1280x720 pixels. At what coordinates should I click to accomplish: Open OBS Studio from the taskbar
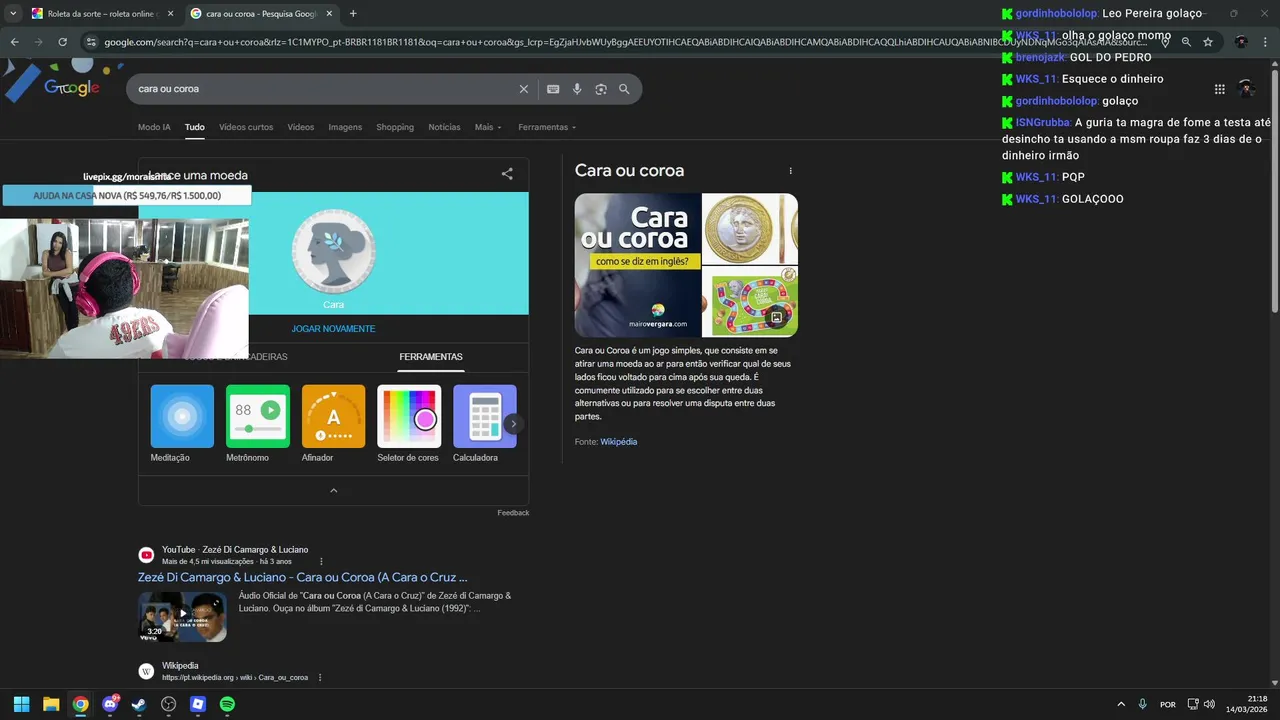[169, 704]
